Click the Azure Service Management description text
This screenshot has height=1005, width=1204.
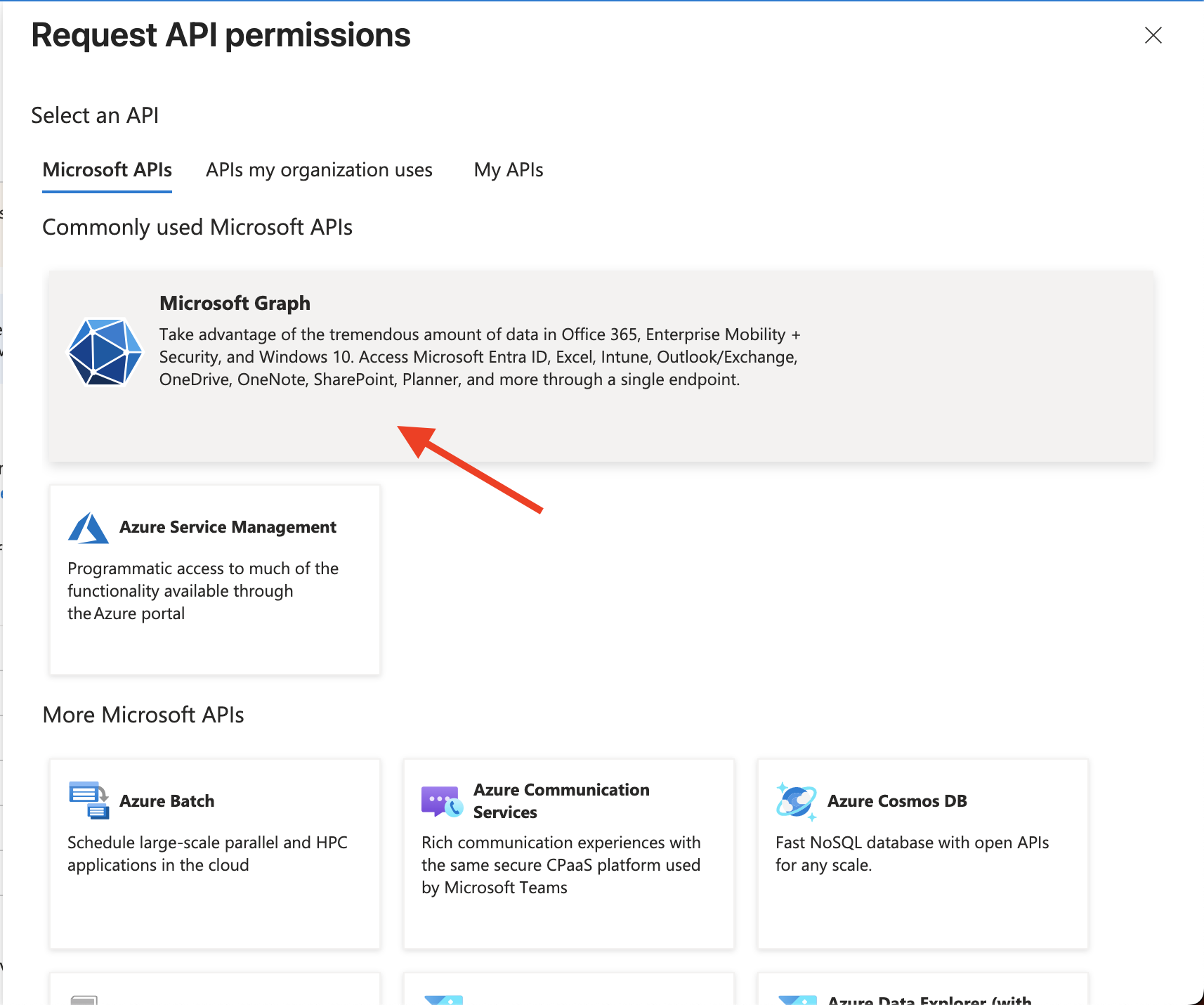(x=202, y=591)
